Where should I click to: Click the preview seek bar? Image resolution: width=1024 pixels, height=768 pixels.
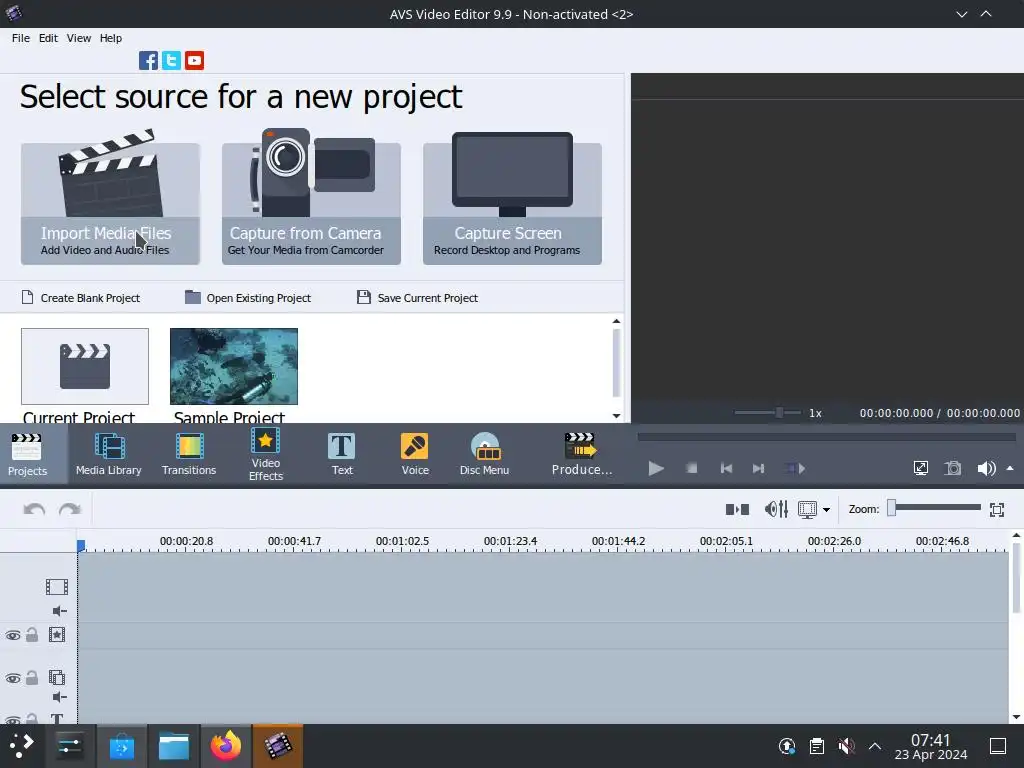coord(826,437)
